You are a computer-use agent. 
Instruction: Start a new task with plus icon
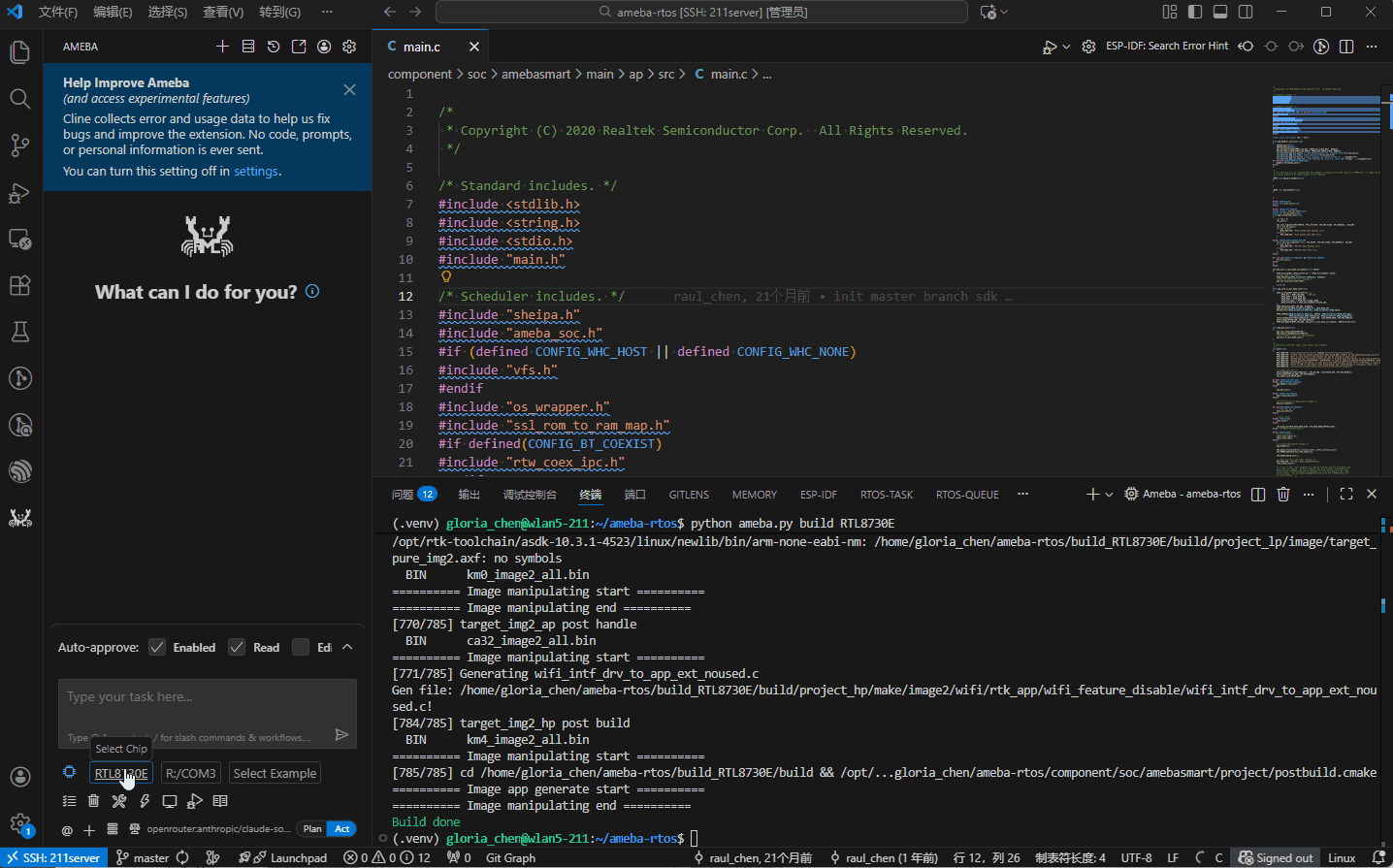222,47
